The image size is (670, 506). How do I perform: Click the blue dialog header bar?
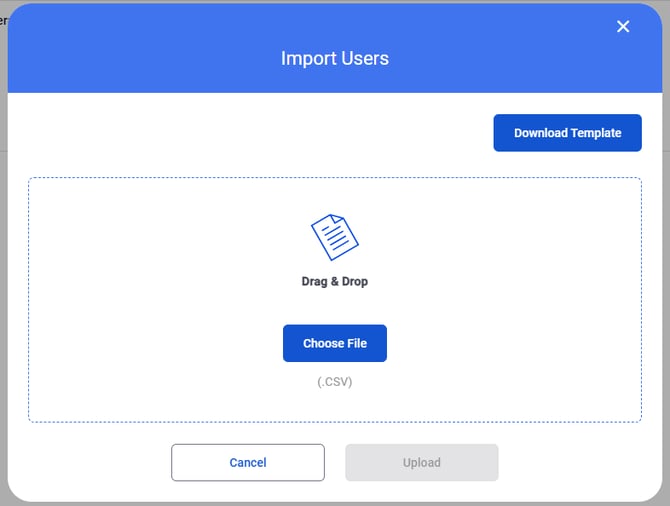150,50
